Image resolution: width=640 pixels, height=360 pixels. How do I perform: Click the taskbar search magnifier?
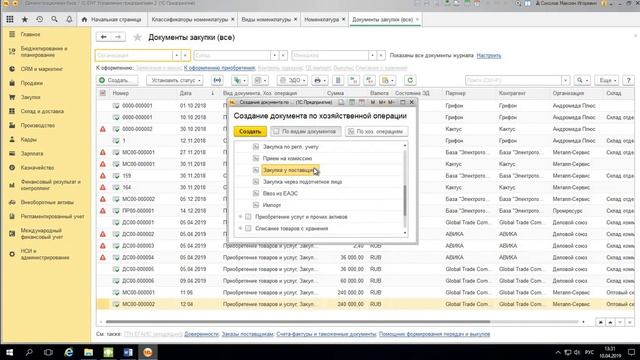tap(29, 352)
